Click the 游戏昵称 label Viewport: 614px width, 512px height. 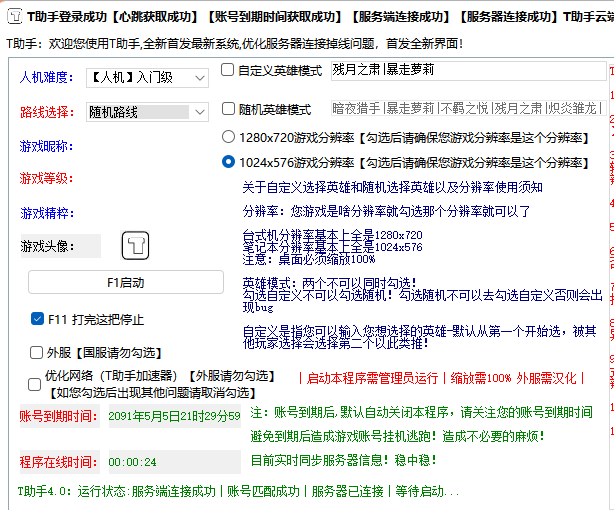click(x=46, y=146)
